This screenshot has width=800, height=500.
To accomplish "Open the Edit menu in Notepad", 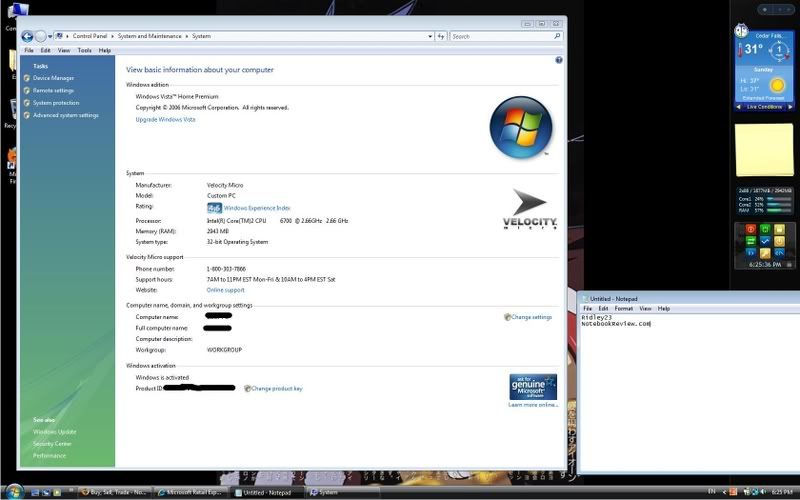I will (x=603, y=309).
